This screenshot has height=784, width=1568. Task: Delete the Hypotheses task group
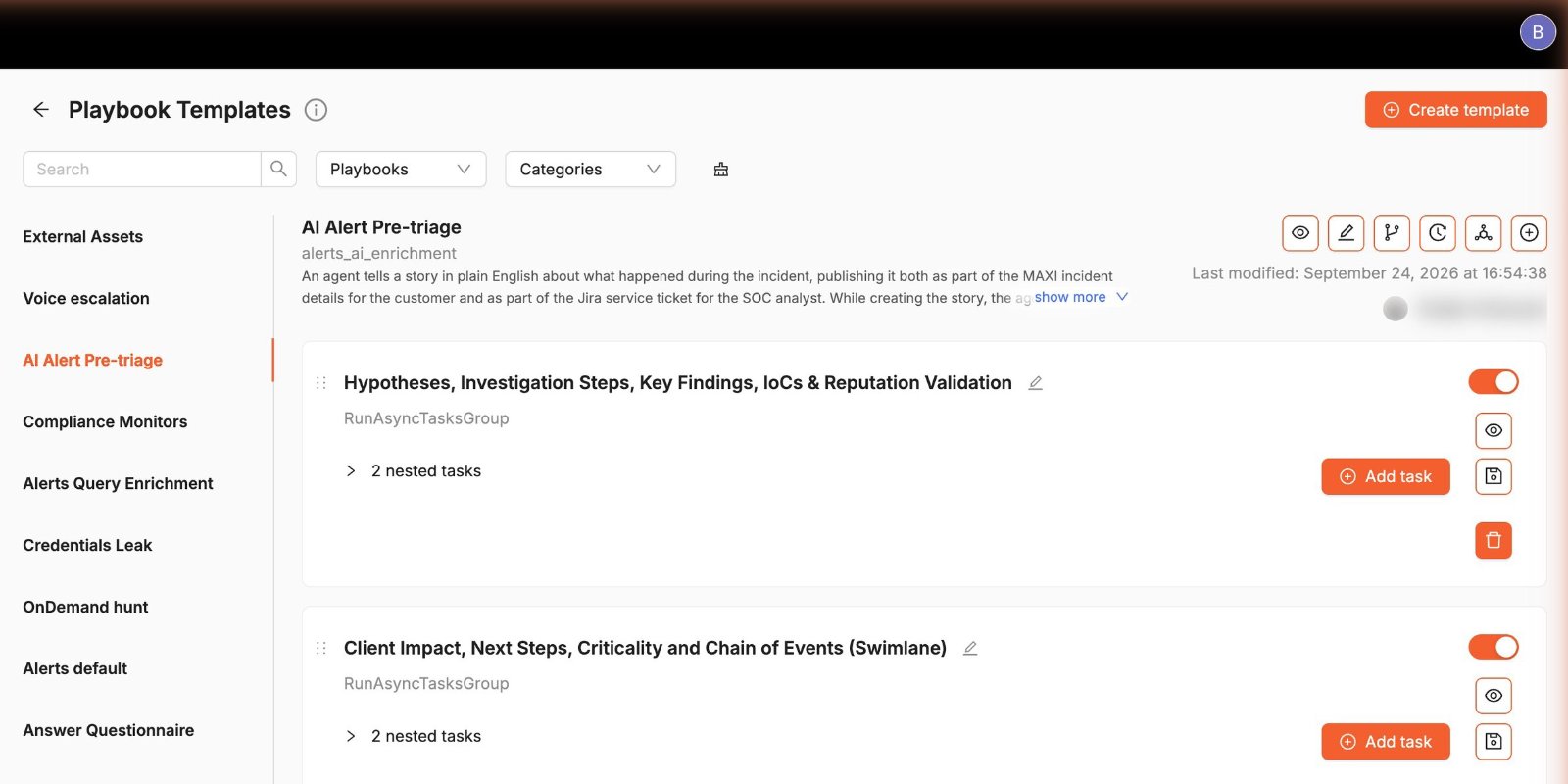[1494, 540]
